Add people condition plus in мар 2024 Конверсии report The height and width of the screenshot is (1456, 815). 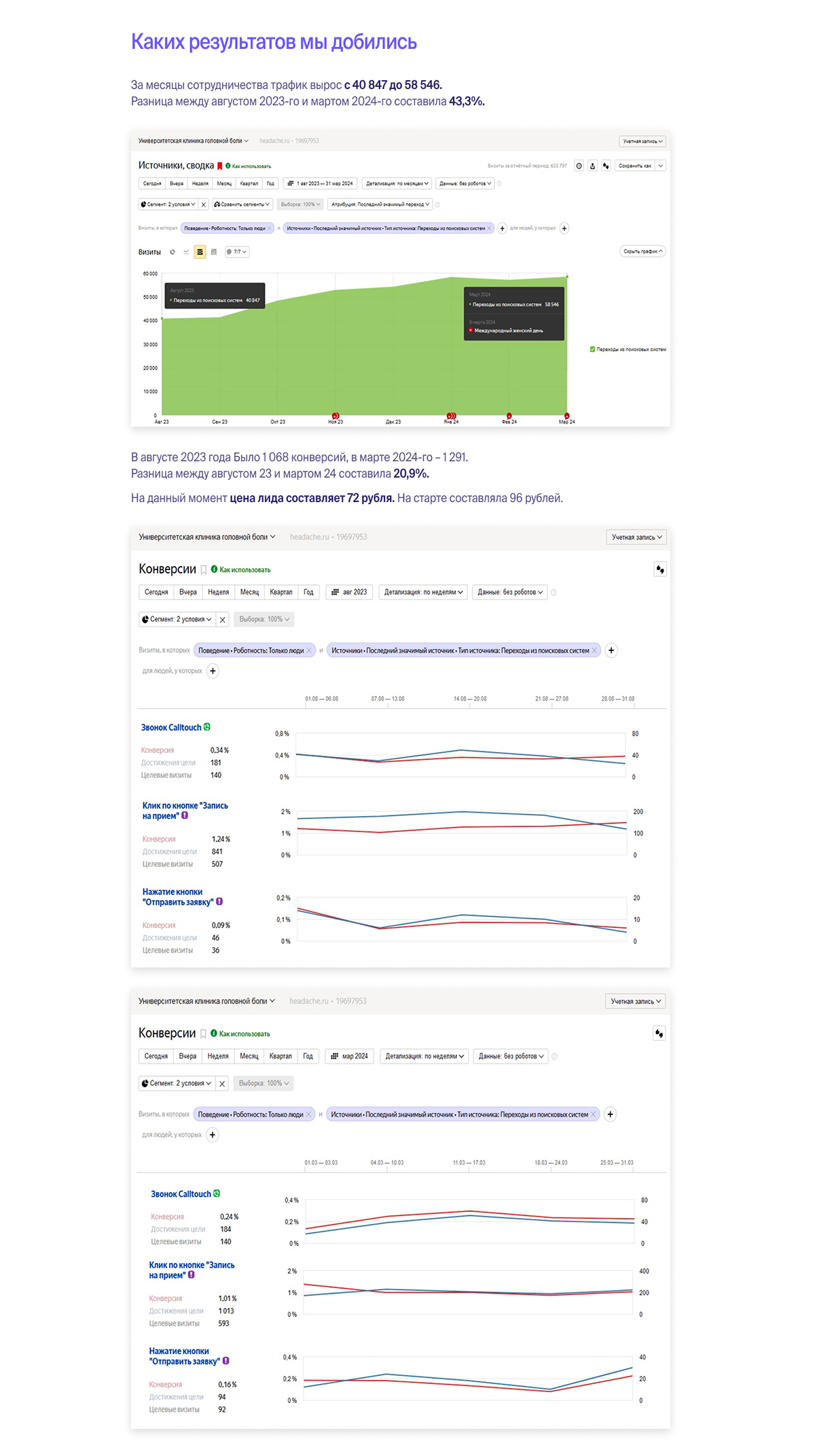click(212, 1135)
